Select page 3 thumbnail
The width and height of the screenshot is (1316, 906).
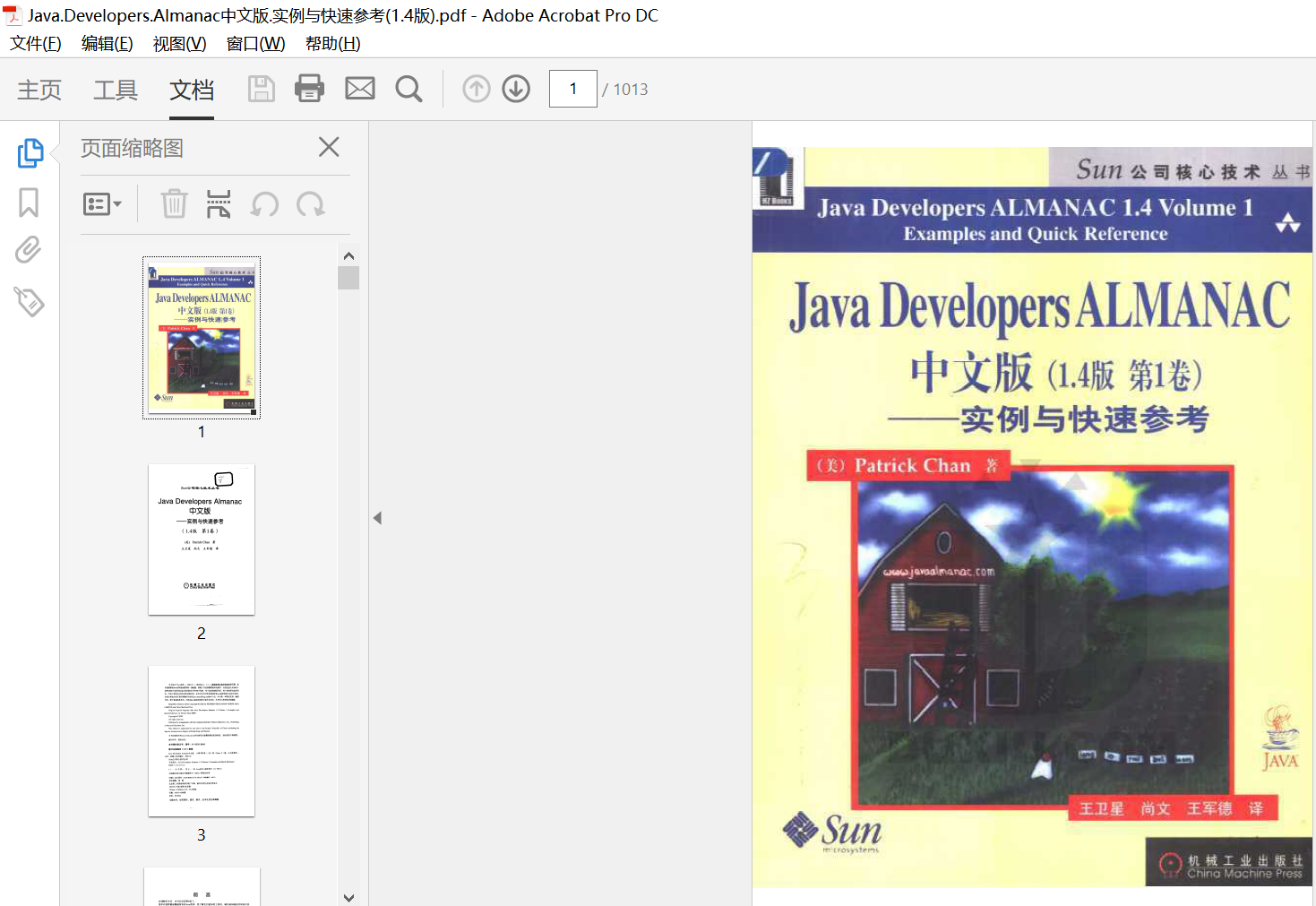click(x=202, y=741)
